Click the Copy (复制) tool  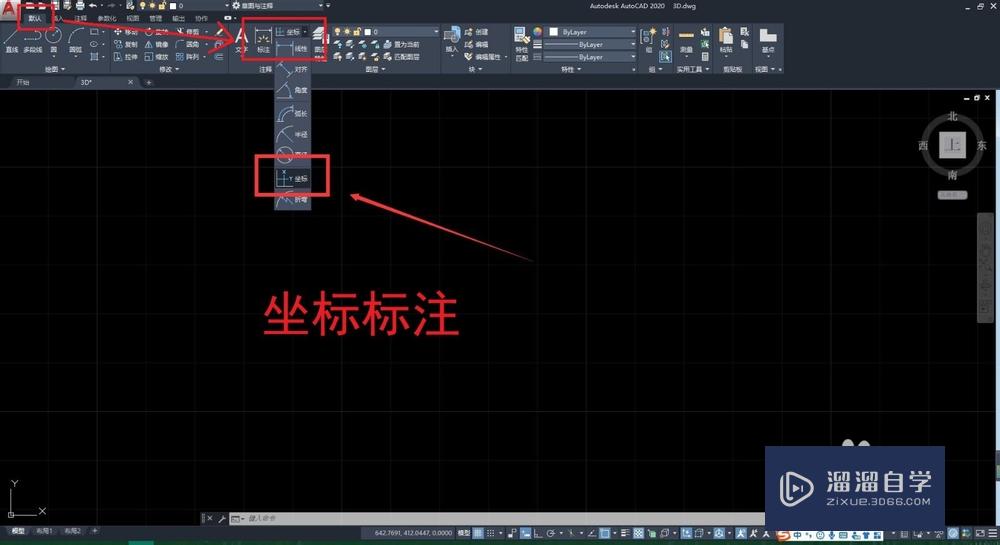[x=126, y=44]
